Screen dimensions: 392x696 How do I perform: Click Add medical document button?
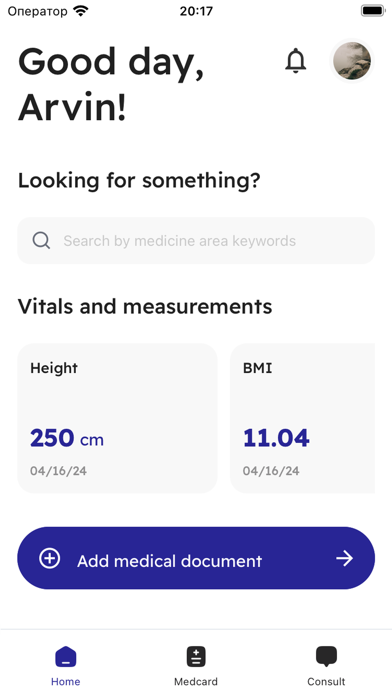[196, 558]
